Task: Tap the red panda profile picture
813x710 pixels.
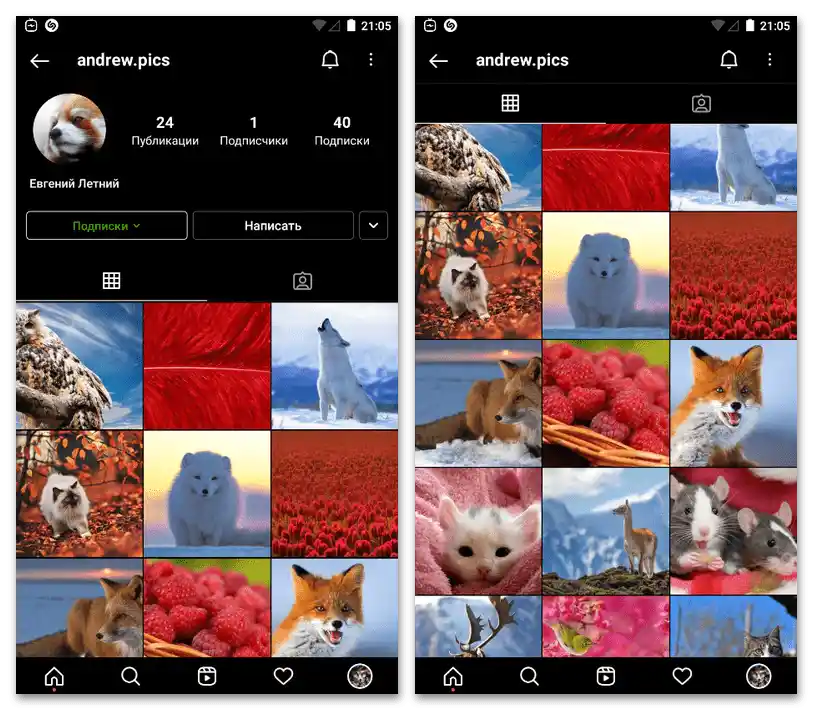Action: click(69, 129)
